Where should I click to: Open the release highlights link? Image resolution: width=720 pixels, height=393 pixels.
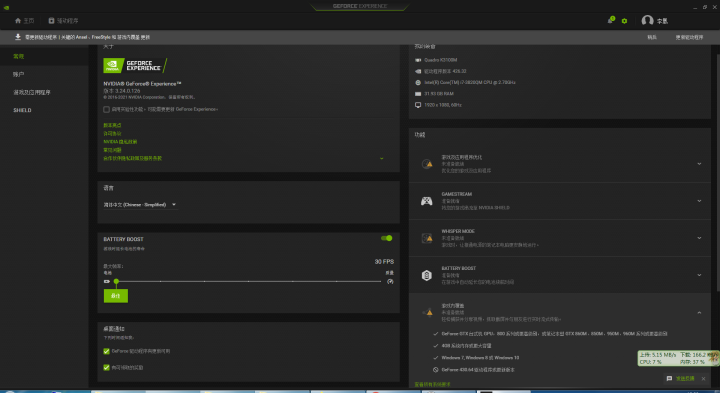[x=112, y=125]
